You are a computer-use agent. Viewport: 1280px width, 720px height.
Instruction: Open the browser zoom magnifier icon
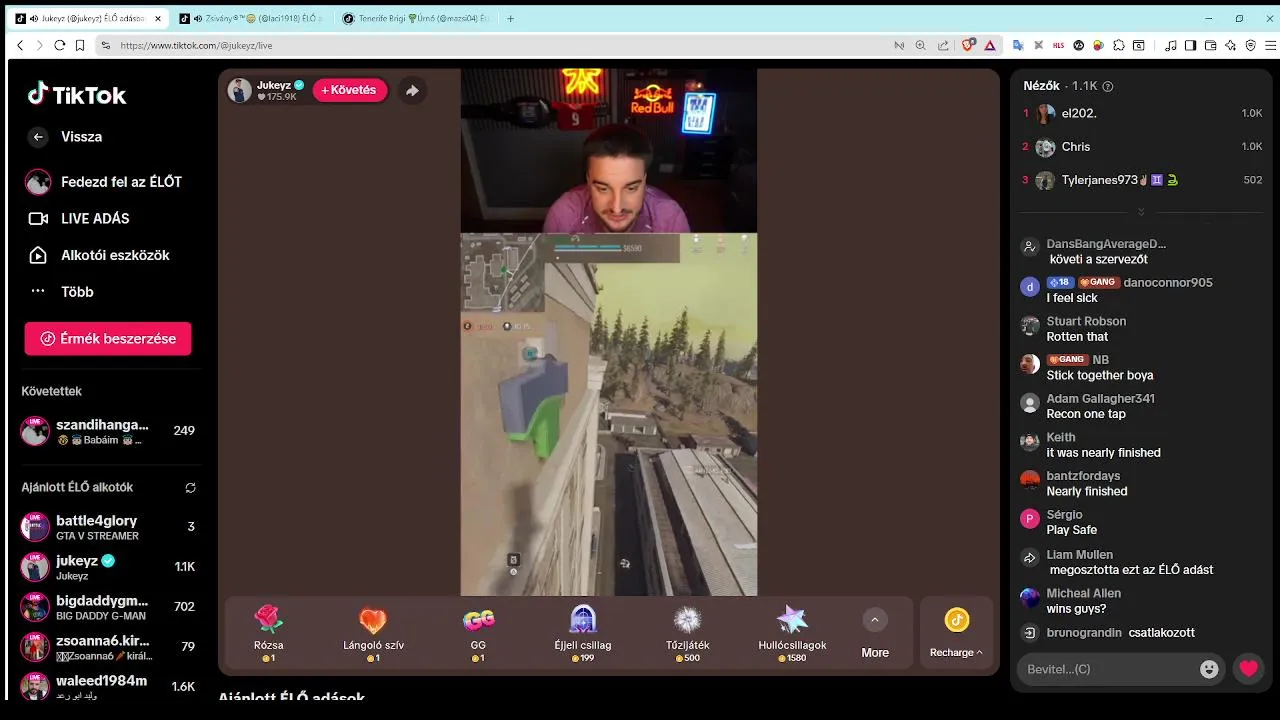(x=920, y=45)
